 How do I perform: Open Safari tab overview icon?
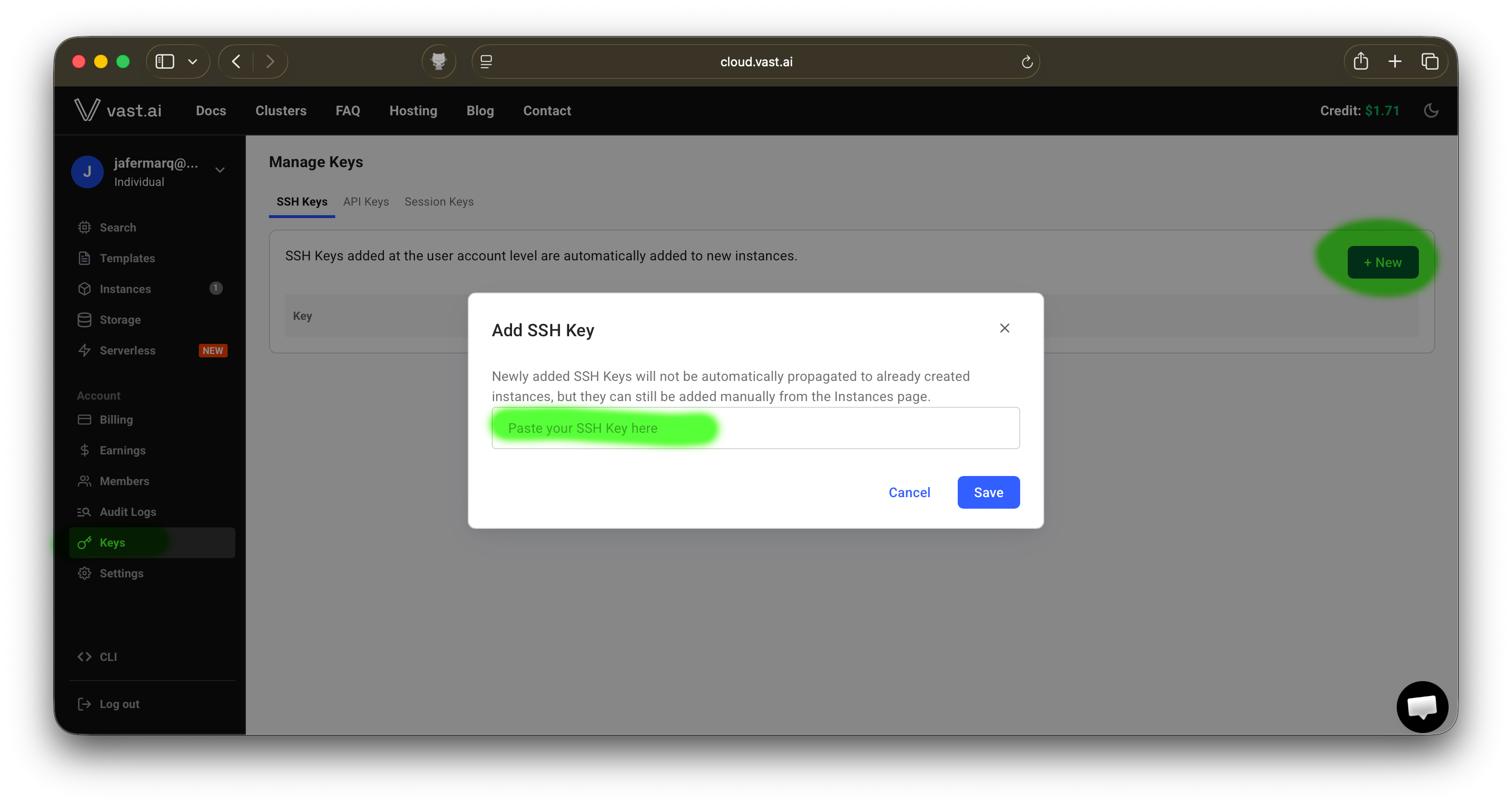click(1430, 61)
